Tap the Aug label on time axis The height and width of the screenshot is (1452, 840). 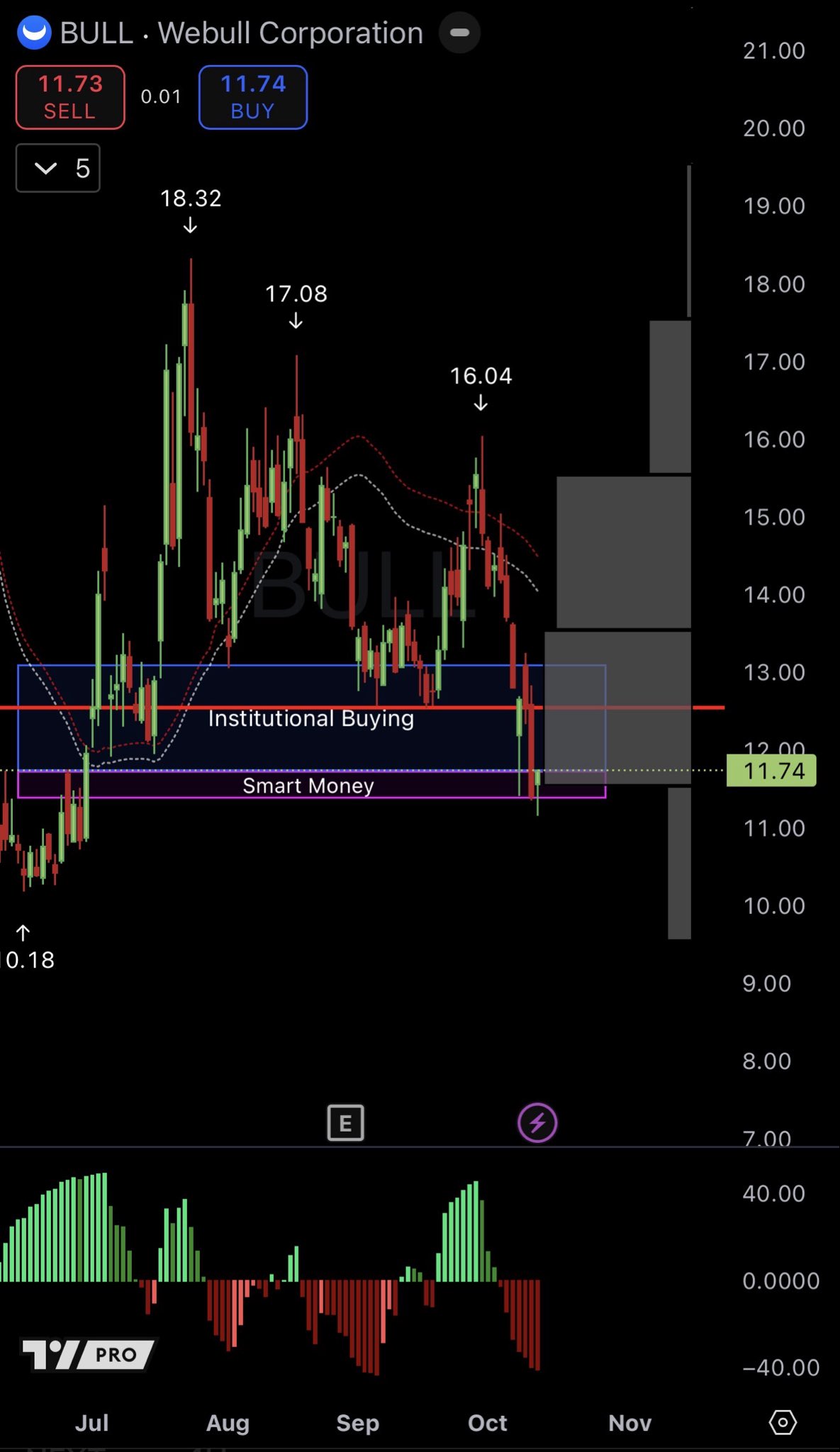[228, 1423]
